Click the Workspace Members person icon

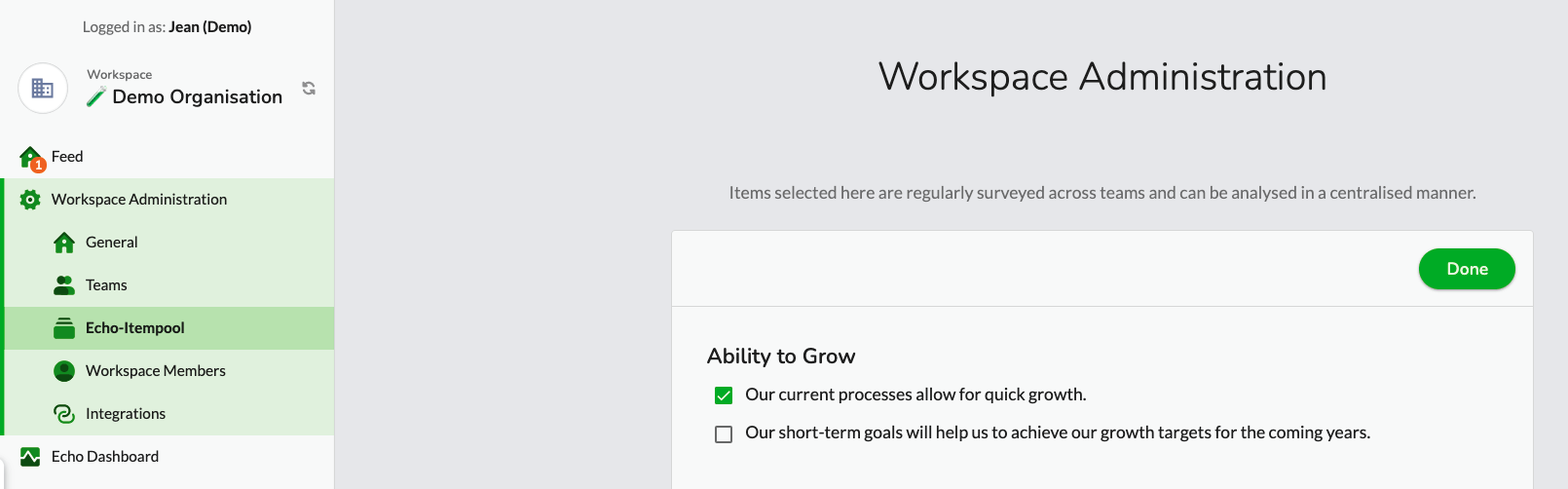point(64,371)
